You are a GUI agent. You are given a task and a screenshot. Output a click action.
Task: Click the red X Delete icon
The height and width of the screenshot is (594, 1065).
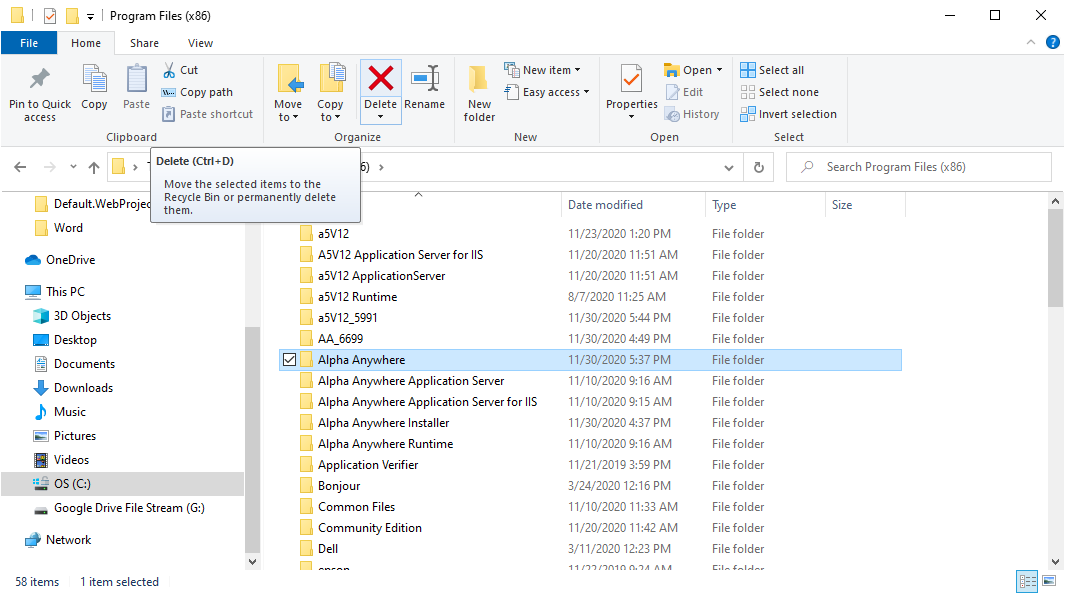[x=380, y=78]
